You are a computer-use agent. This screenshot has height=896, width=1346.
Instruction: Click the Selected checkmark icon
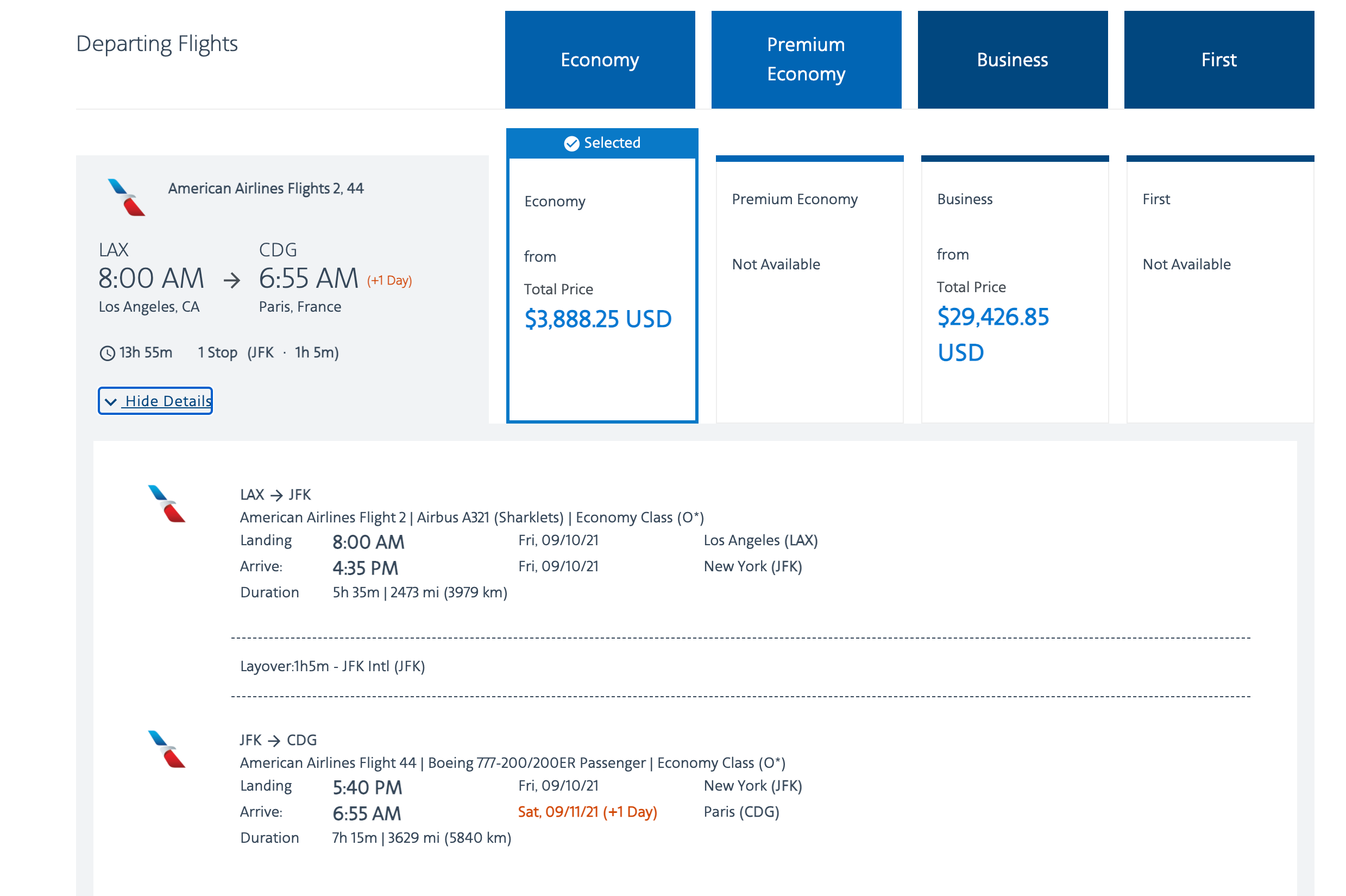tap(571, 143)
